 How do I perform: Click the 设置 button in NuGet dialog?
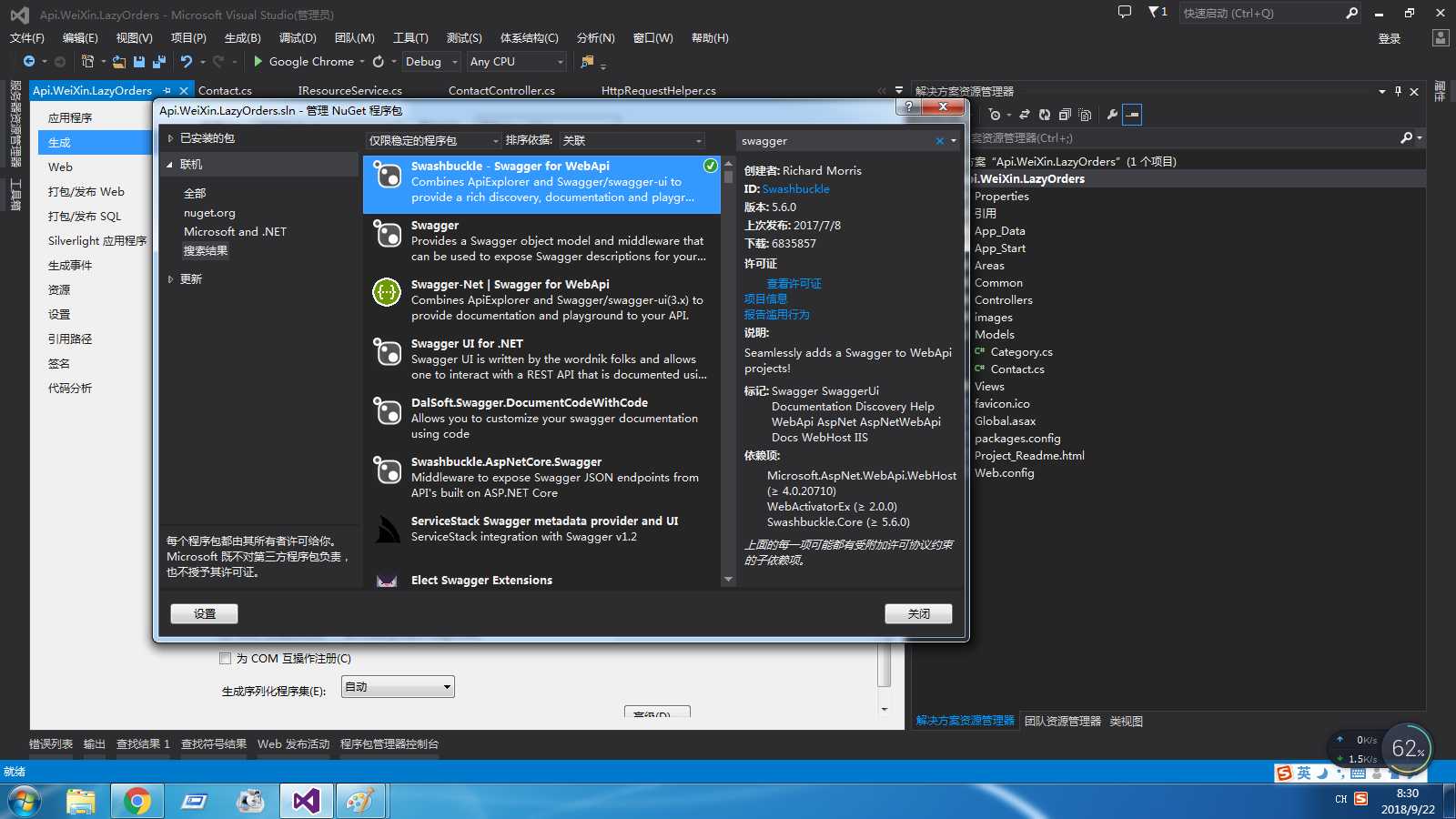[x=205, y=613]
